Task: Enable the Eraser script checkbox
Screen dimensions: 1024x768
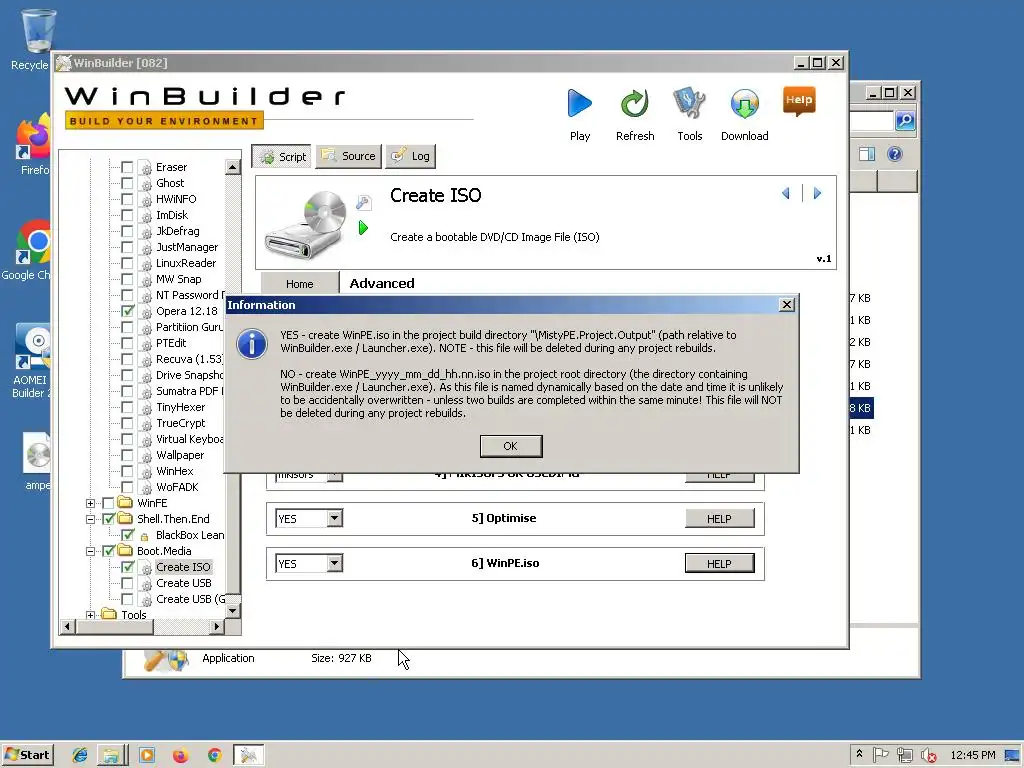Action: pyautogui.click(x=127, y=167)
